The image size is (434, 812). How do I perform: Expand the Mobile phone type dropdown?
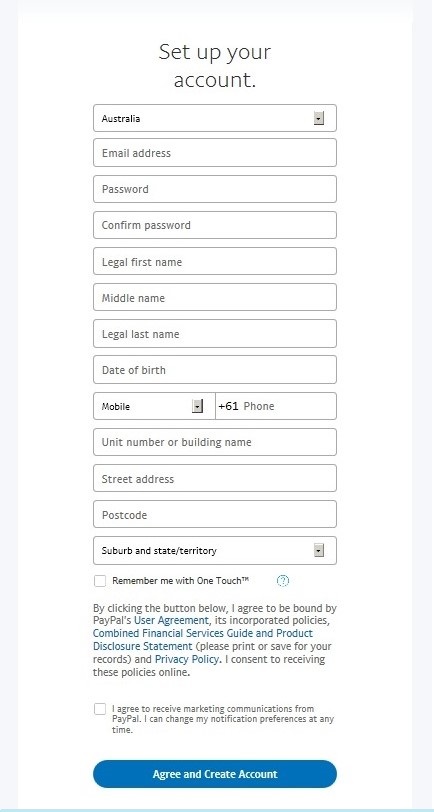(x=154, y=406)
